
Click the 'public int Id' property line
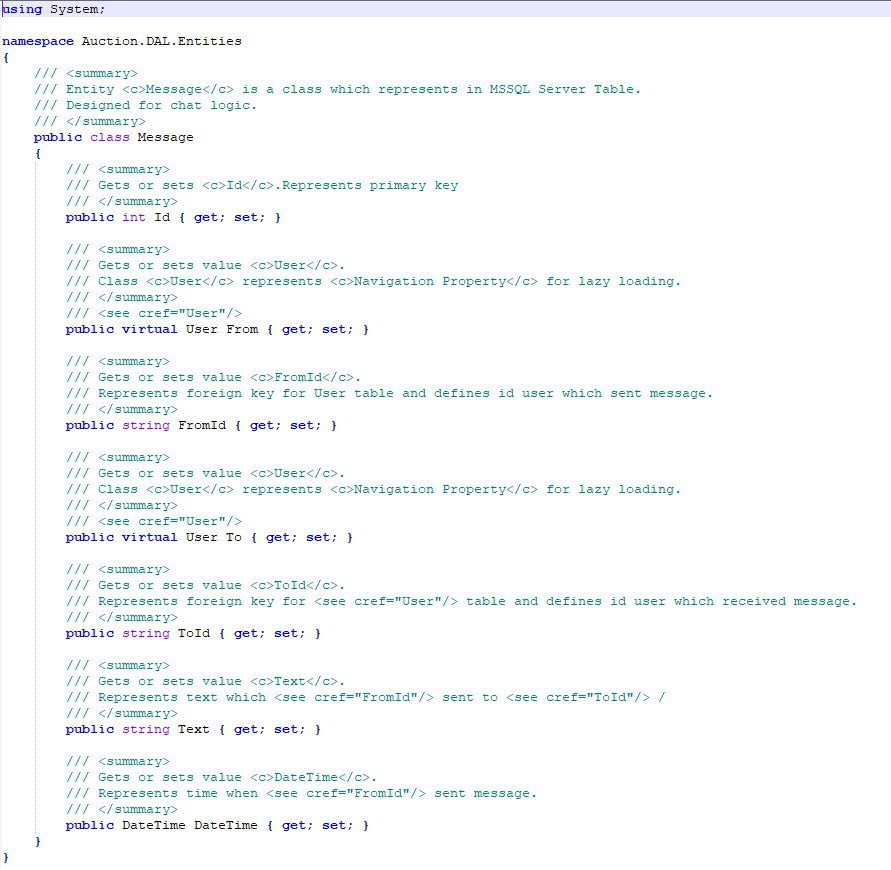tap(173, 217)
